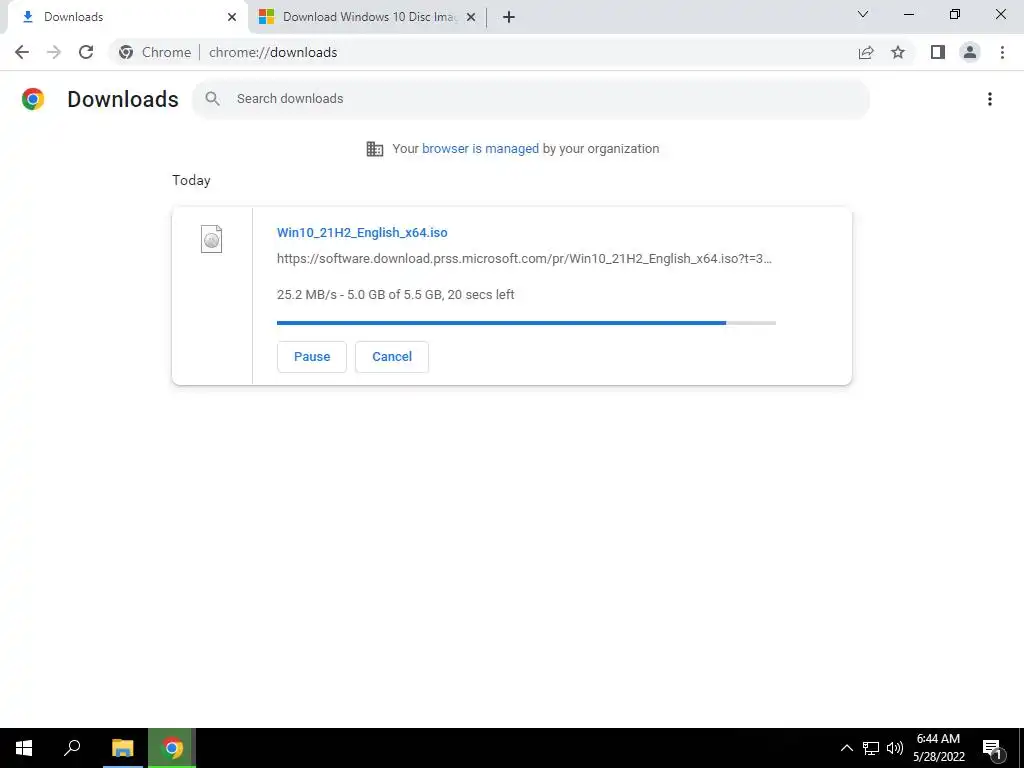Open the volume speaker tray icon
This screenshot has width=1024, height=768.
pos(895,748)
